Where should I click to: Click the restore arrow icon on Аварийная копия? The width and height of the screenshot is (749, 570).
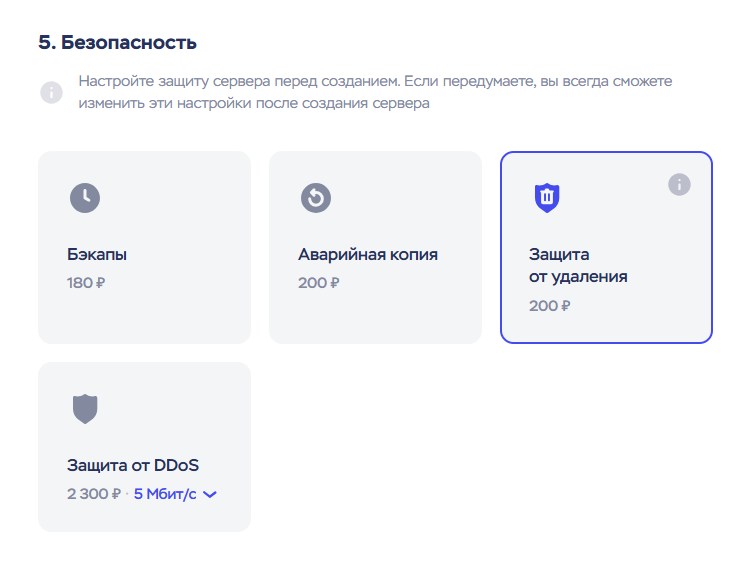pyautogui.click(x=316, y=198)
